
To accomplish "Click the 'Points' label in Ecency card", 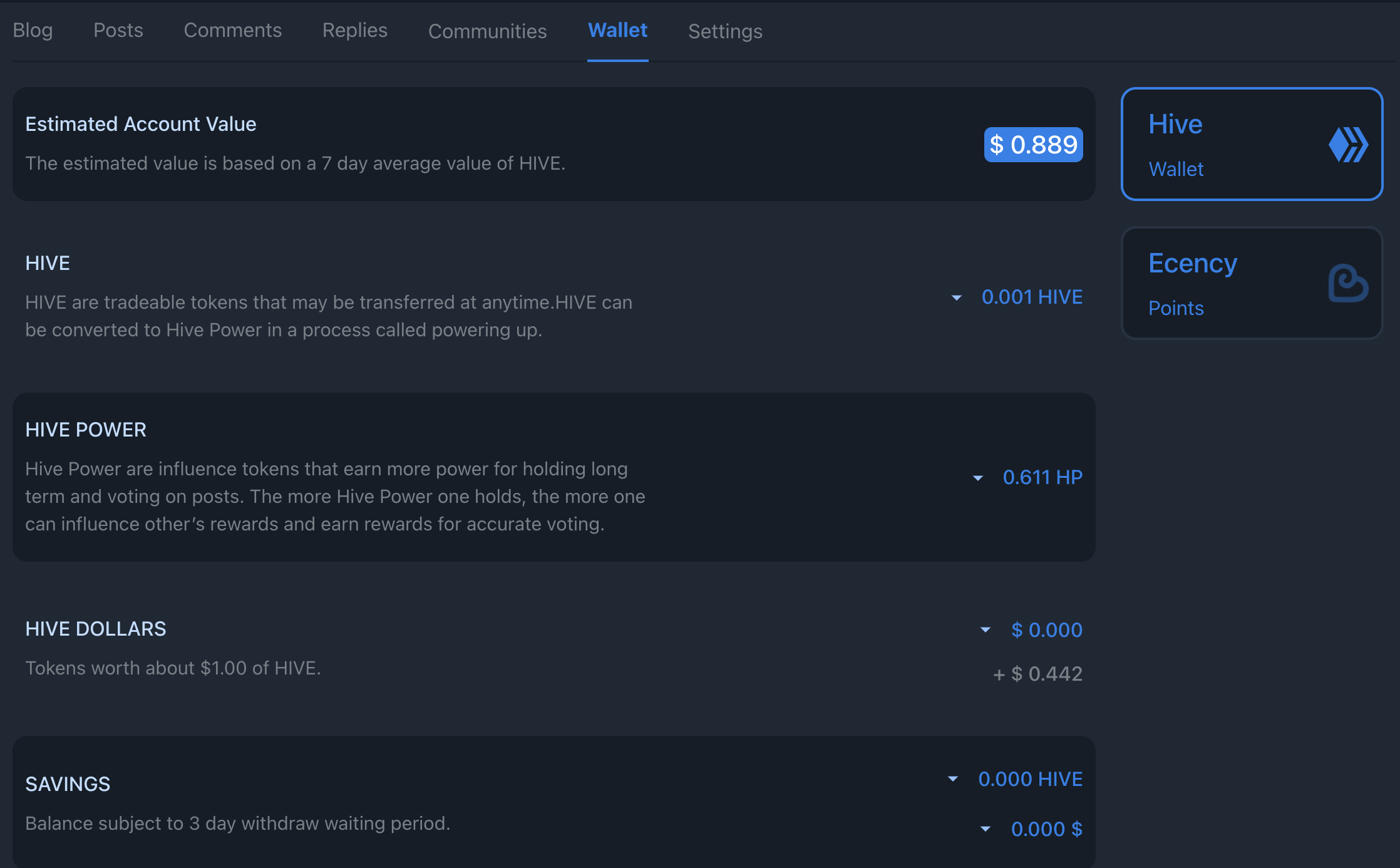I will [1176, 308].
